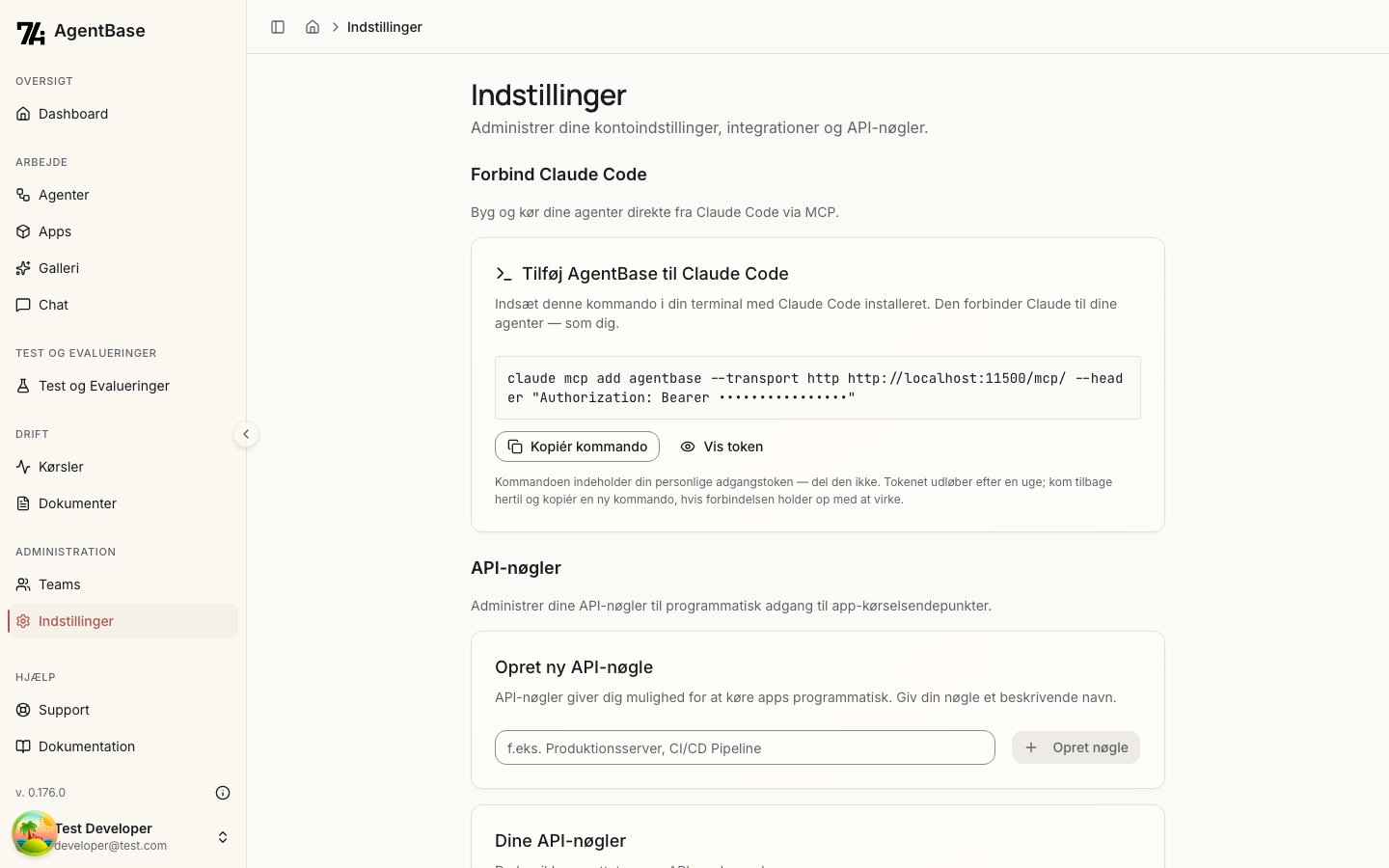Toggle the sidebar panel icon in header
Viewport: 1389px width, 868px height.
click(278, 27)
